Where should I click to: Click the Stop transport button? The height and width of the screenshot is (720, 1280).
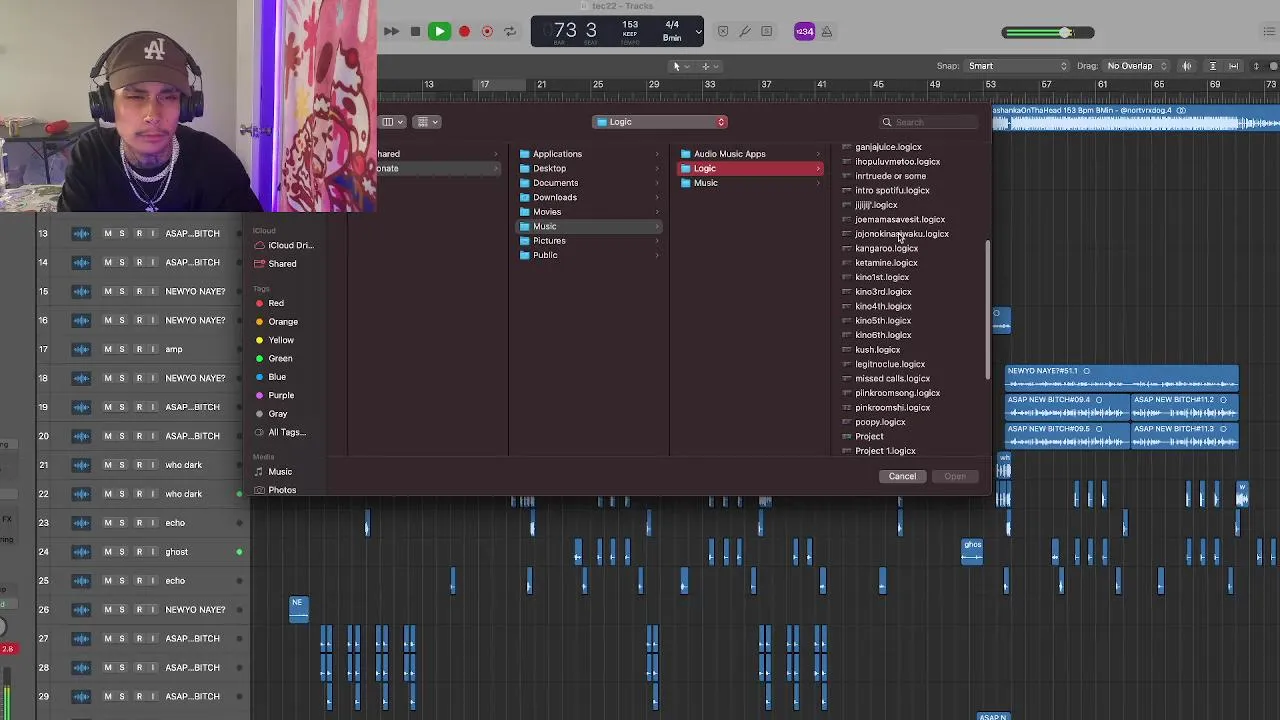pos(415,31)
